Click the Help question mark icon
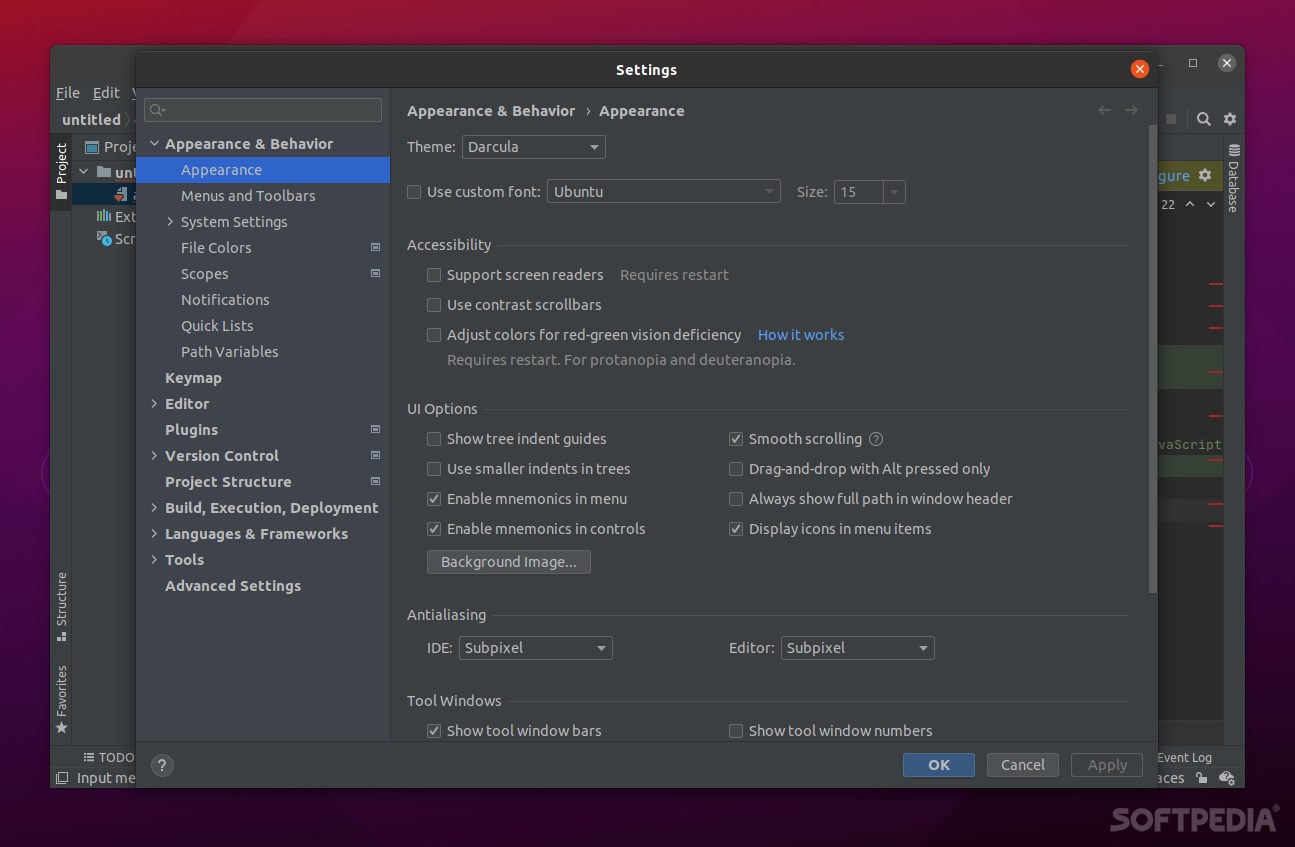This screenshot has width=1295, height=847. 162,765
